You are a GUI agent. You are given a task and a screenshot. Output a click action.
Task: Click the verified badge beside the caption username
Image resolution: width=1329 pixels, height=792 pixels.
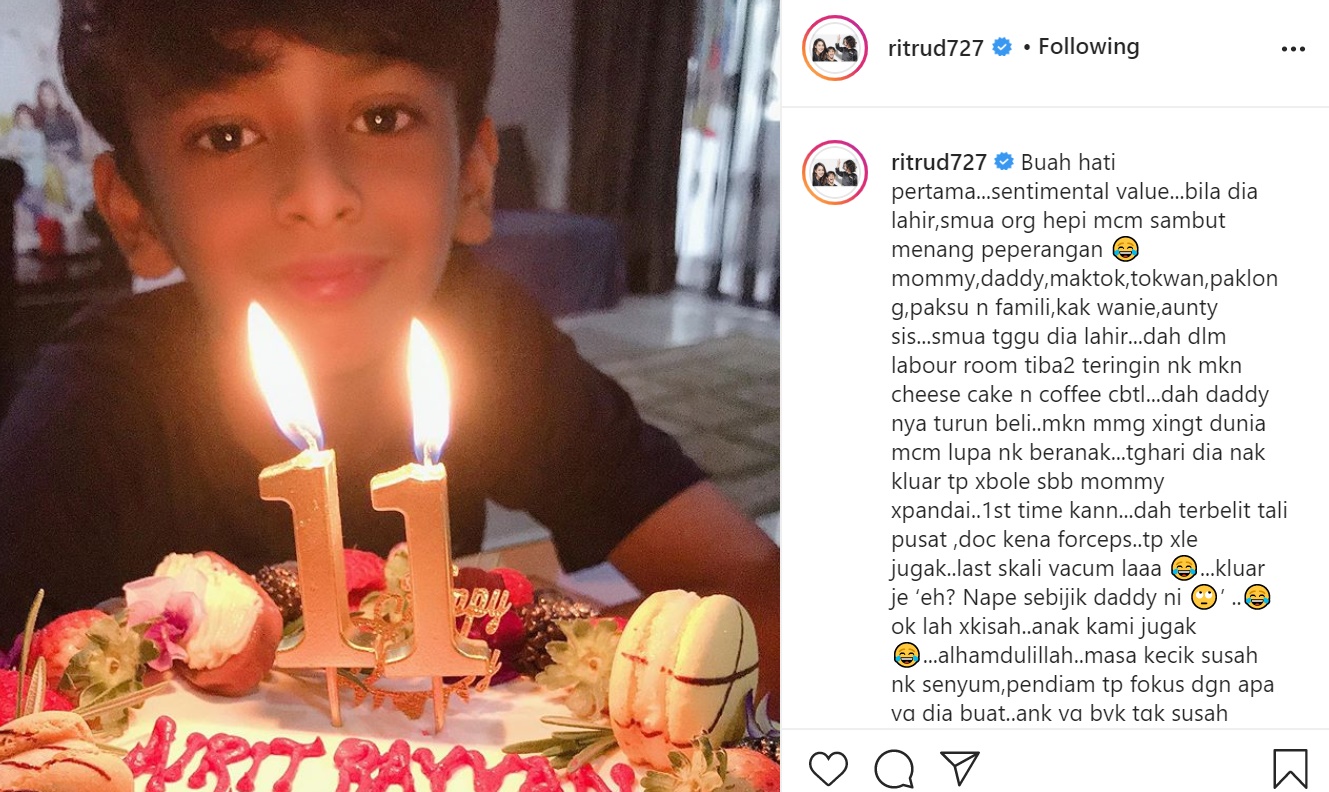(1004, 162)
